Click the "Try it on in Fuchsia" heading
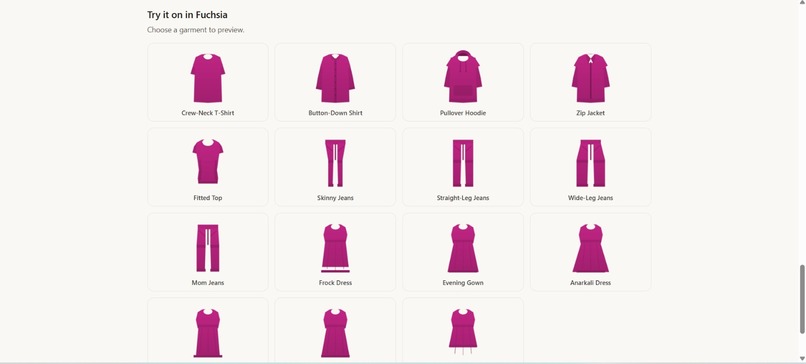806x364 pixels. tap(187, 15)
